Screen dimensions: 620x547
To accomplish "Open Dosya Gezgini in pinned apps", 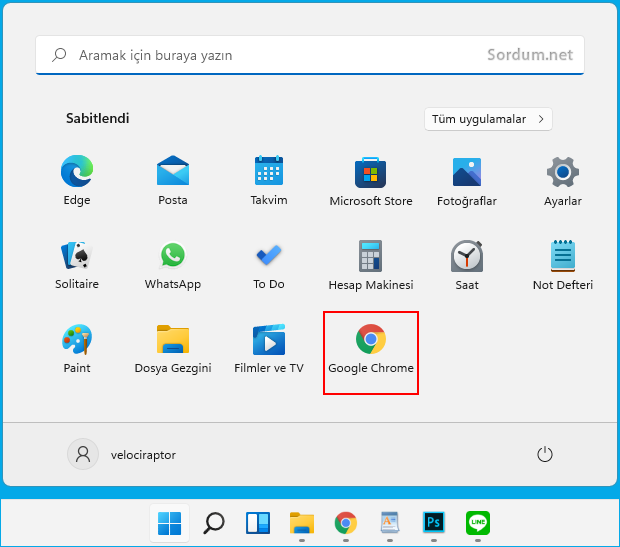I will tap(173, 349).
